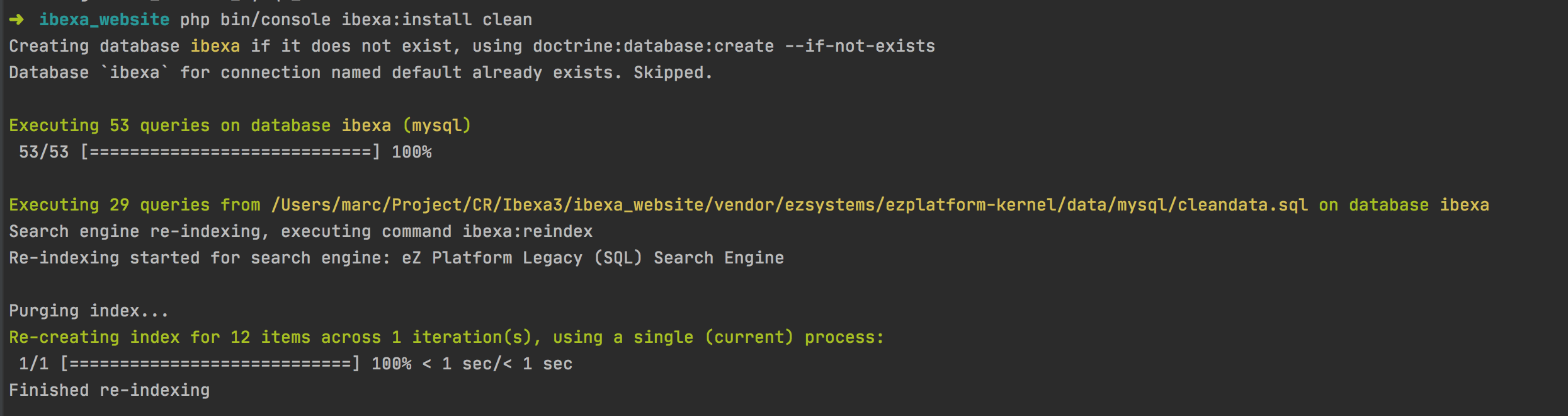Click the 'Purging index...' line
The width and height of the screenshot is (1568, 416).
(89, 311)
